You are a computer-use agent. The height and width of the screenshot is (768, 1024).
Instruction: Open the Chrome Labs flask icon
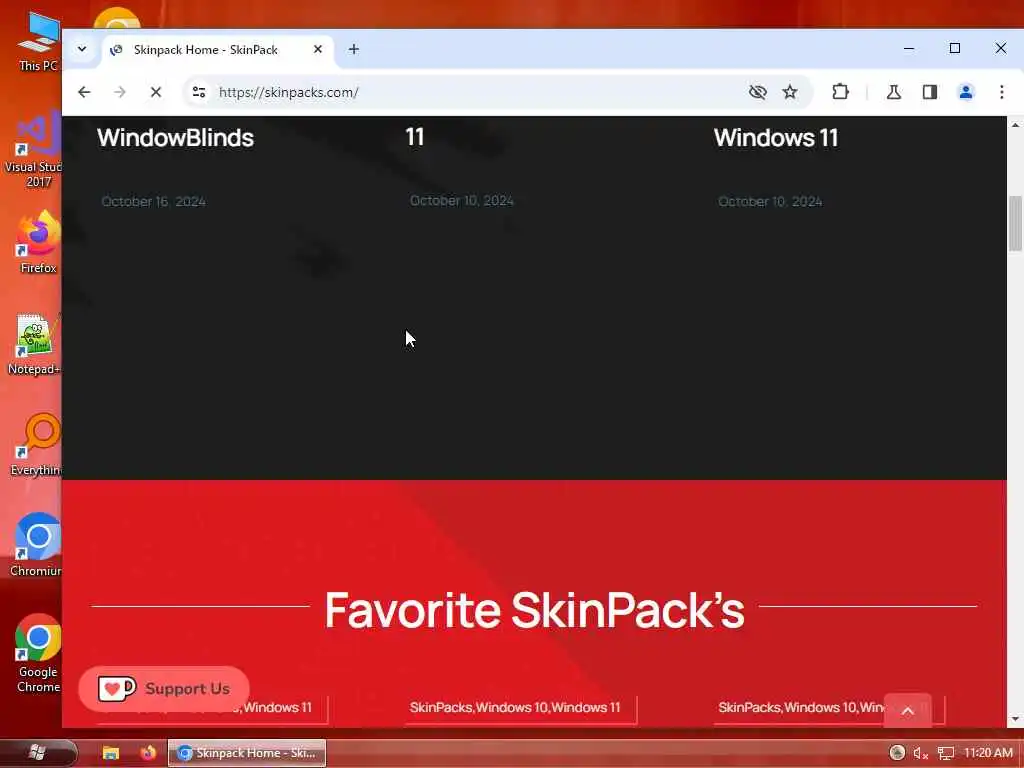894,92
